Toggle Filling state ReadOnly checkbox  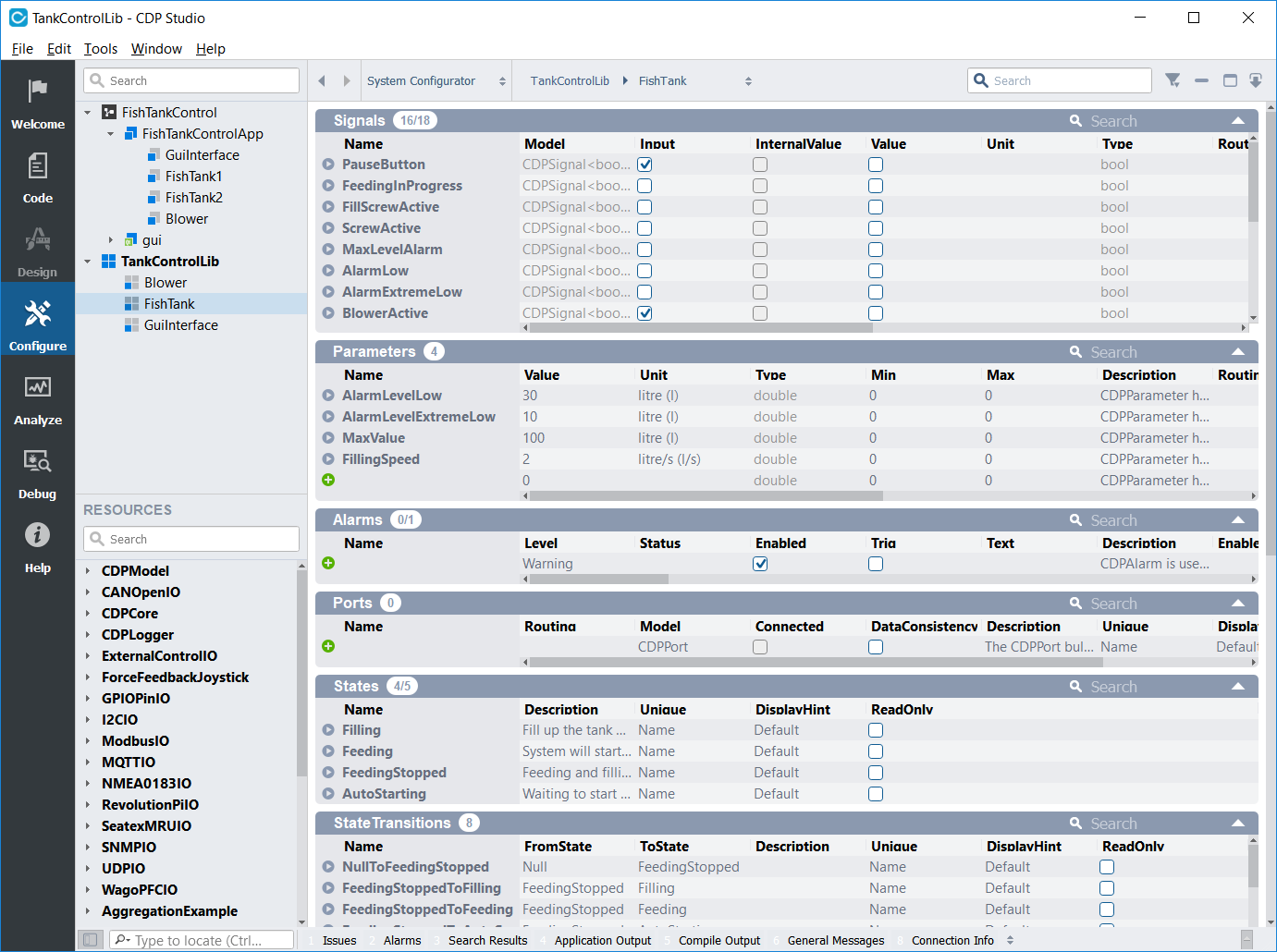(876, 730)
